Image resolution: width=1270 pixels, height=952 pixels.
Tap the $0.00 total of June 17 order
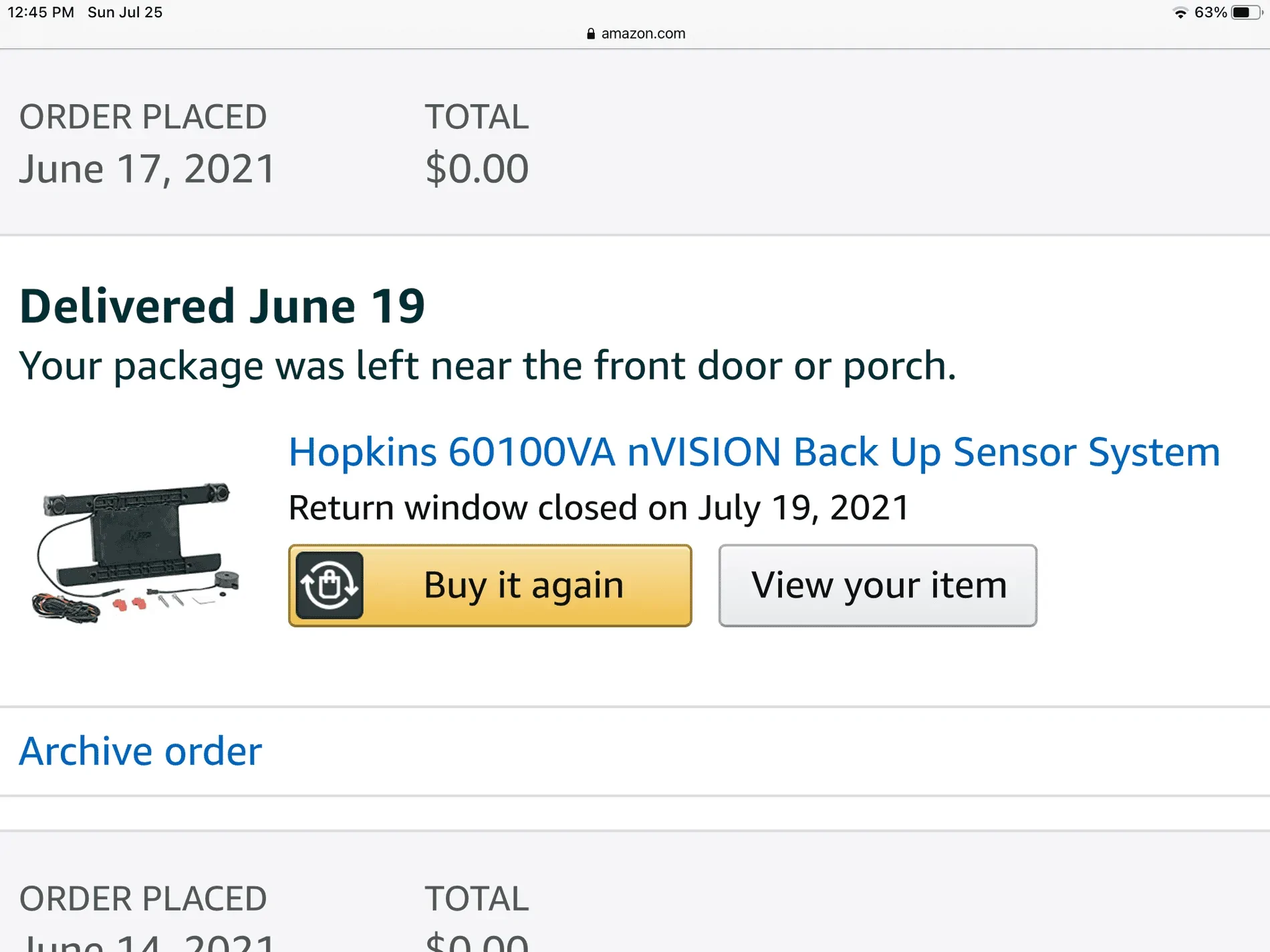pos(477,168)
